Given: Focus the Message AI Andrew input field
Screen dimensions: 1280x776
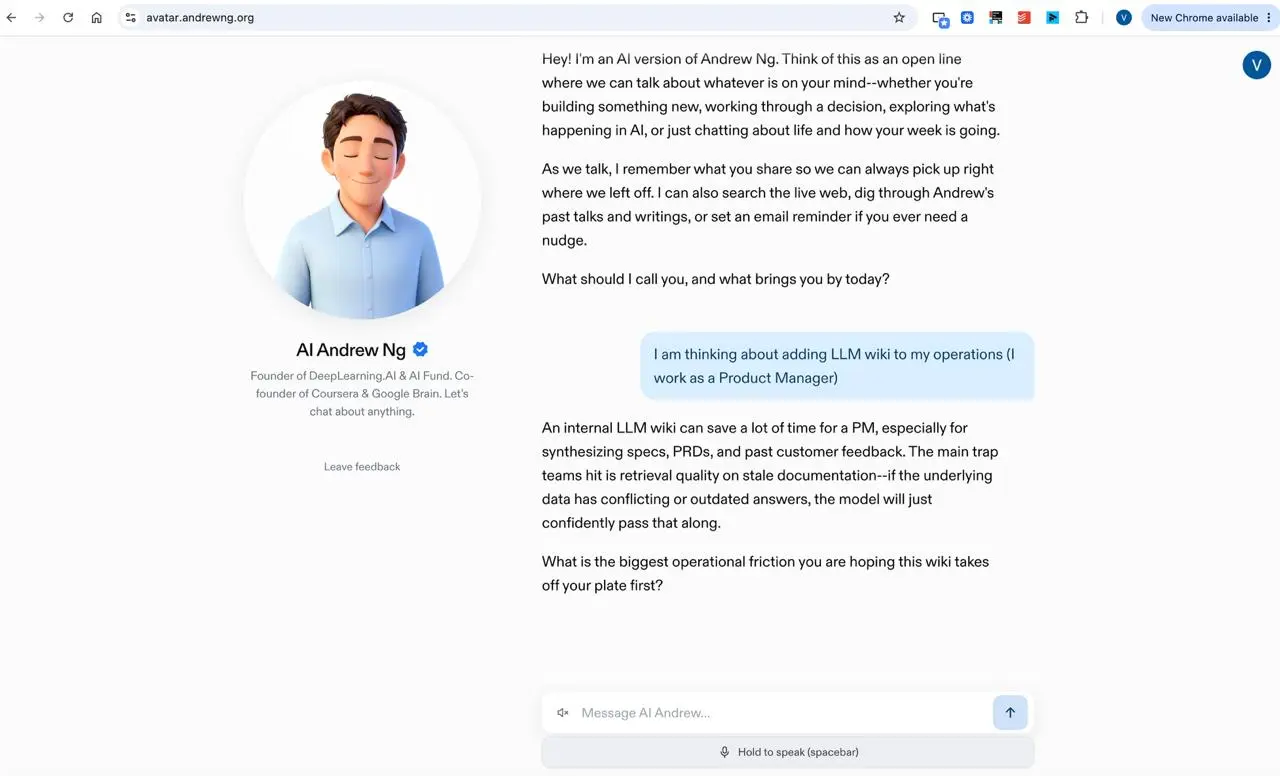Looking at the screenshot, I should [x=783, y=713].
